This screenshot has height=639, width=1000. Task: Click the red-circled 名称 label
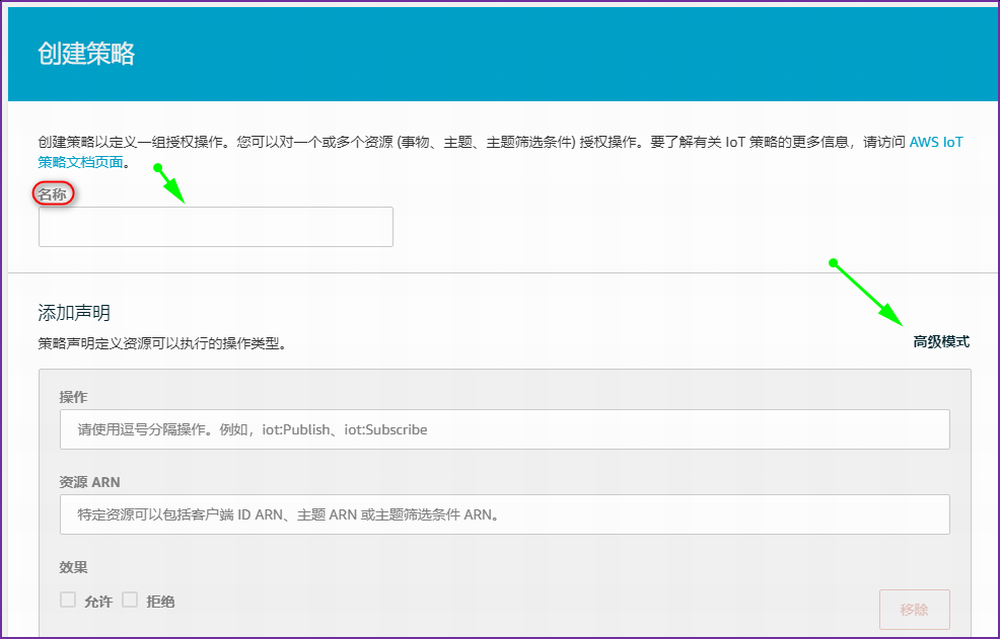pyautogui.click(x=52, y=194)
